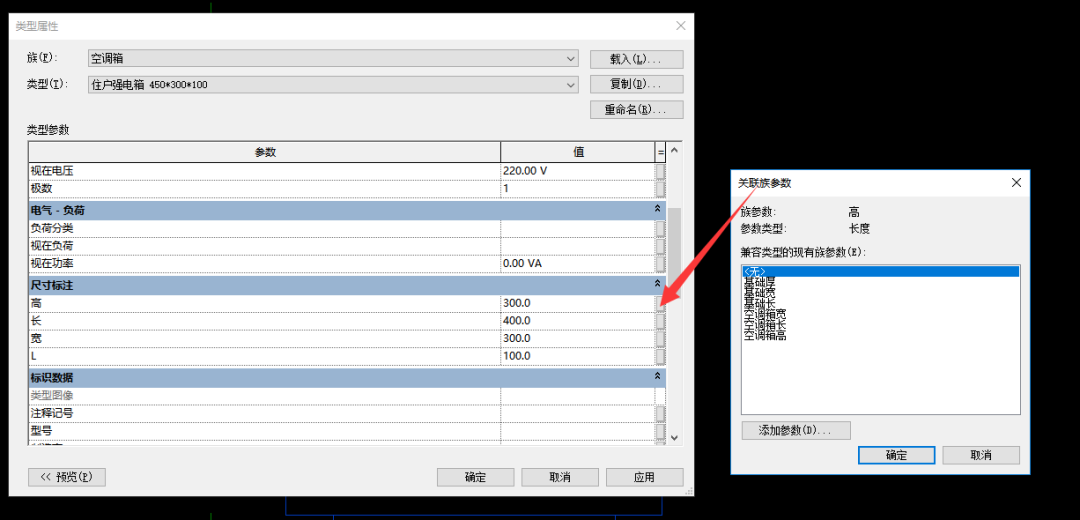Viewport: 1080px width, 520px height.
Task: Click associate-parameter button in 视在负荷 row
Action: coord(660,246)
